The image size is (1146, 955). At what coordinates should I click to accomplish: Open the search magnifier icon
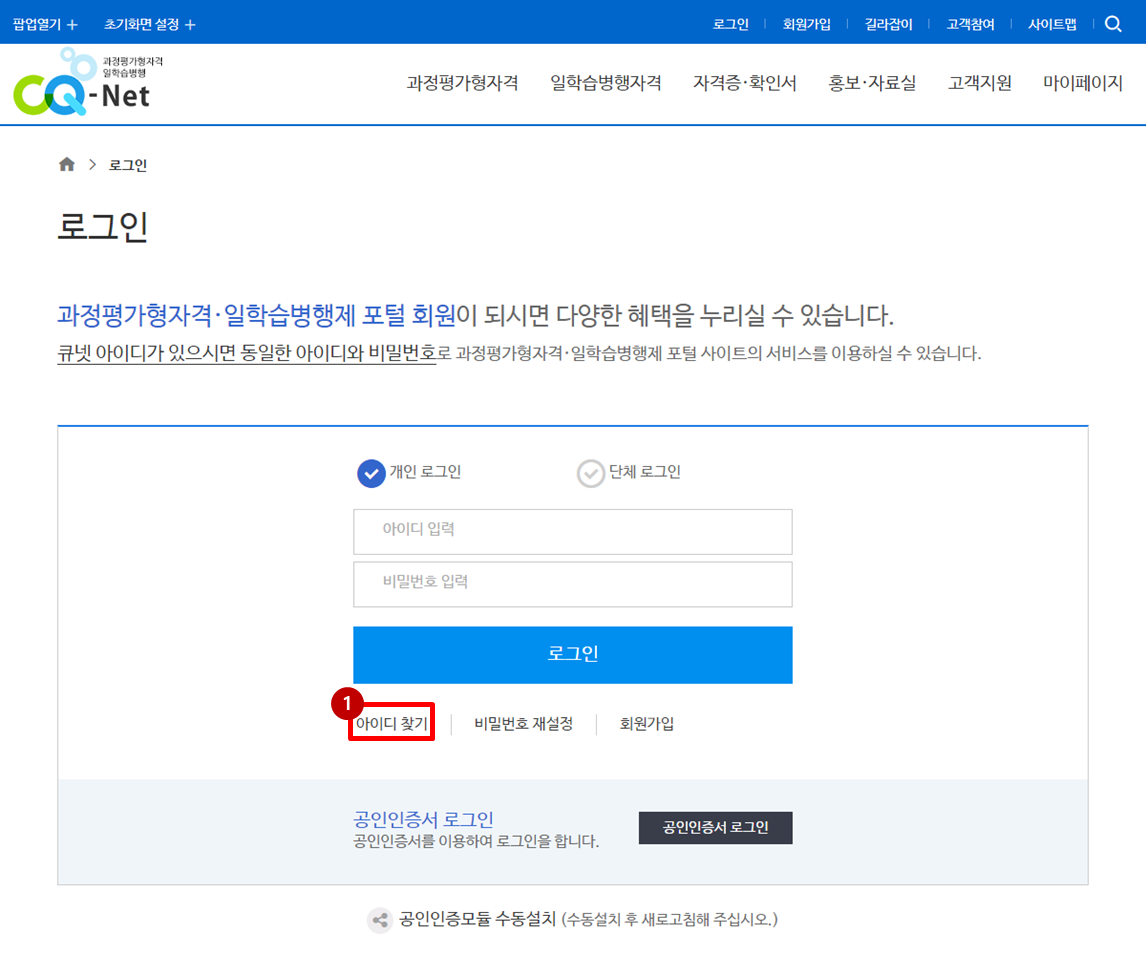click(1113, 24)
